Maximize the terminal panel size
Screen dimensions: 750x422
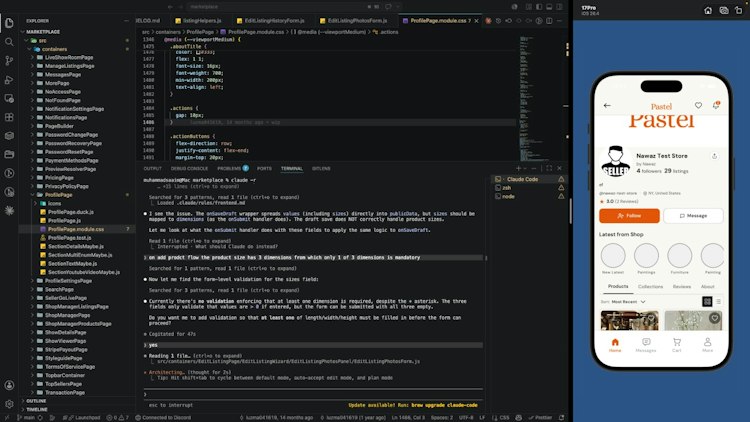click(549, 168)
